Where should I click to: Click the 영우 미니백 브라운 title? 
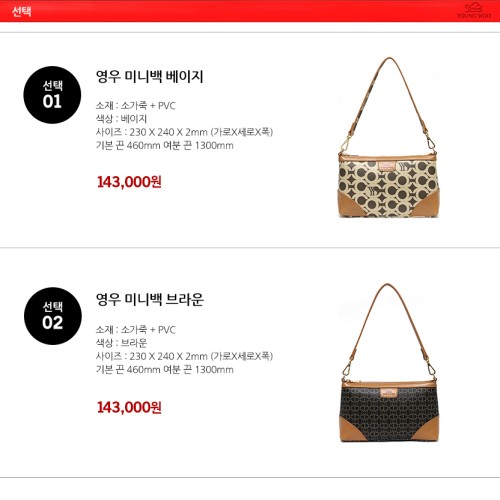[150, 299]
